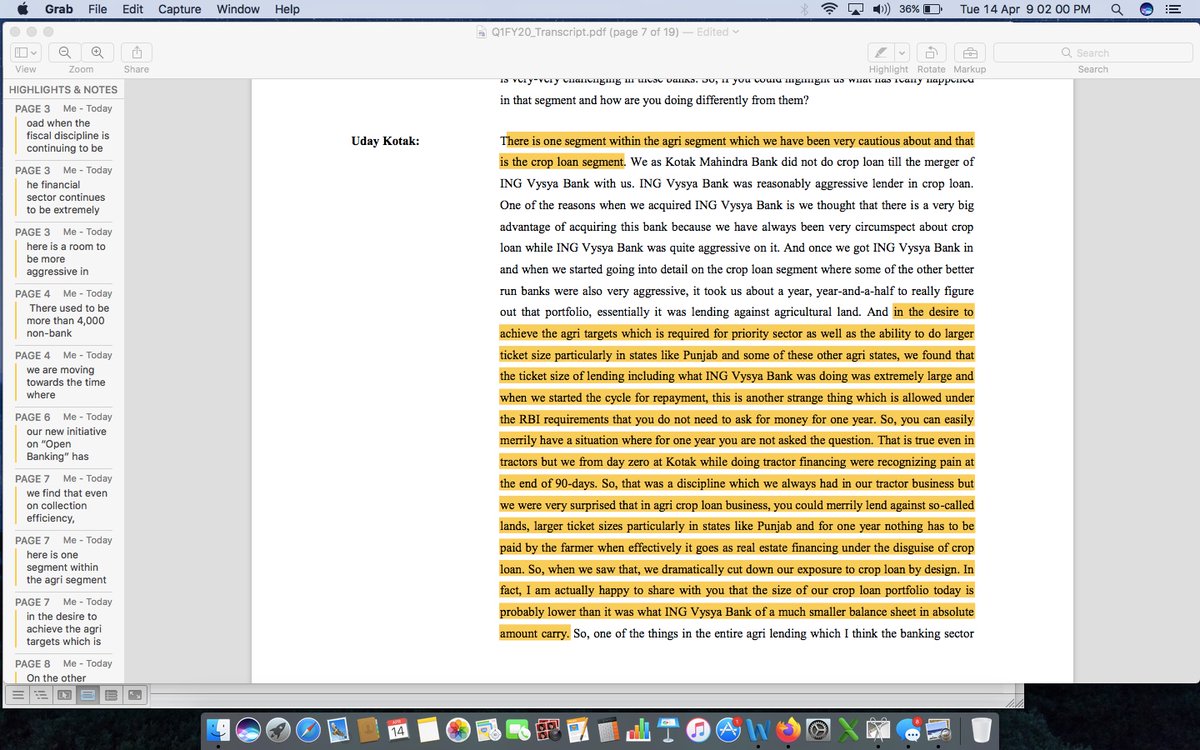Open Photos from the dock
The image size is (1200, 750).
pyautogui.click(x=458, y=730)
